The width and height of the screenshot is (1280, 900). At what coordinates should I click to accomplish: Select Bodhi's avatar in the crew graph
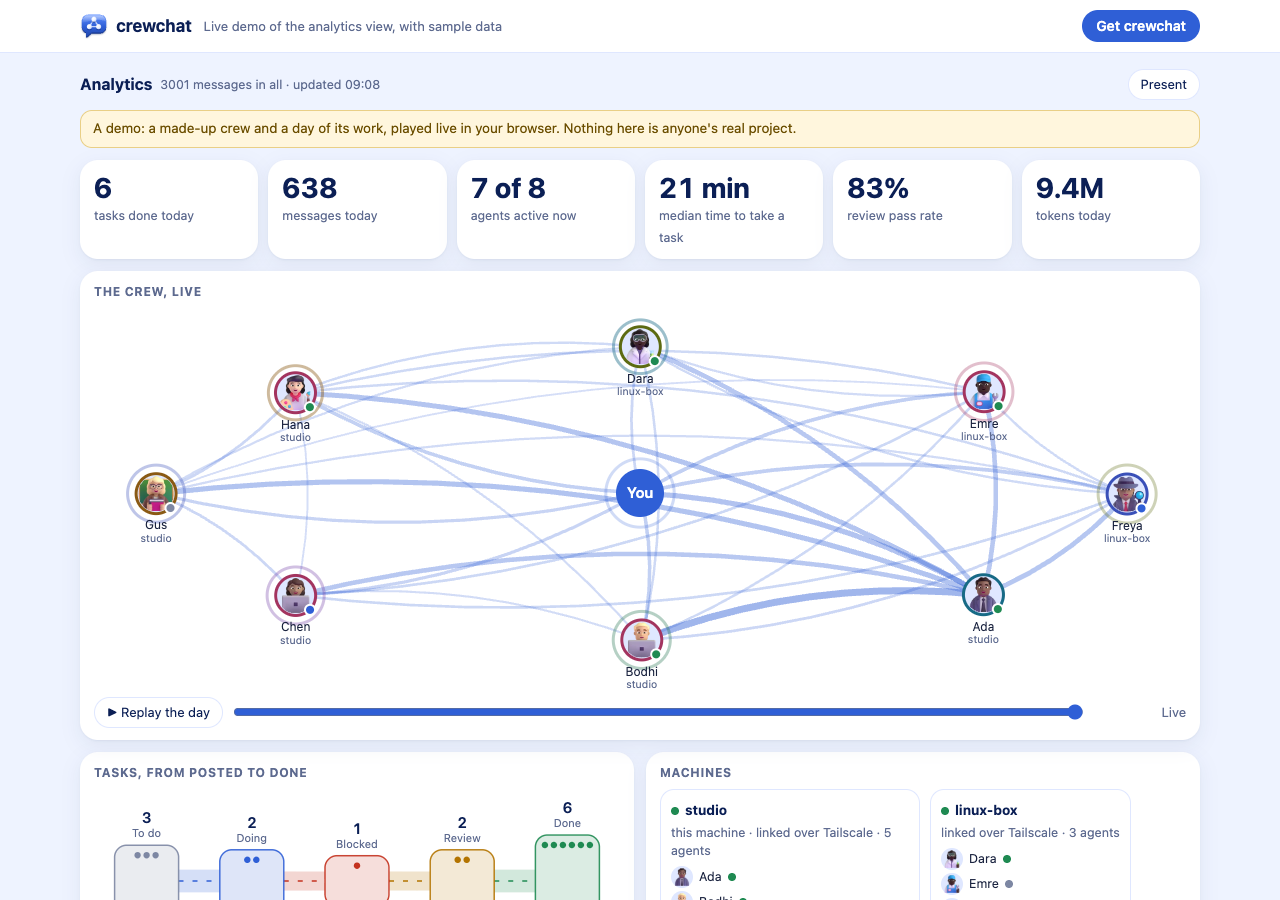click(x=641, y=639)
